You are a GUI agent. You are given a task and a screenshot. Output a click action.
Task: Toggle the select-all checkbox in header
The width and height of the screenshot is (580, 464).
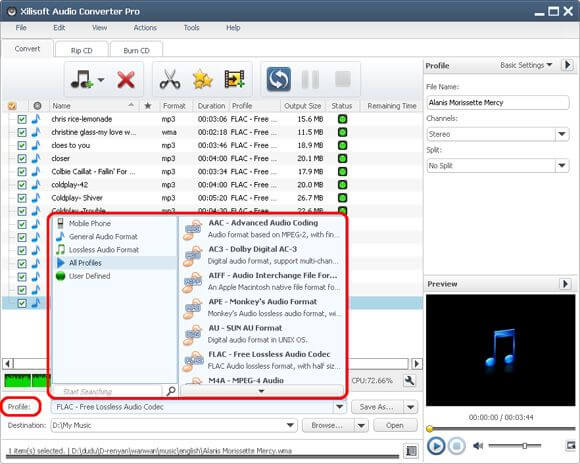click(12, 106)
